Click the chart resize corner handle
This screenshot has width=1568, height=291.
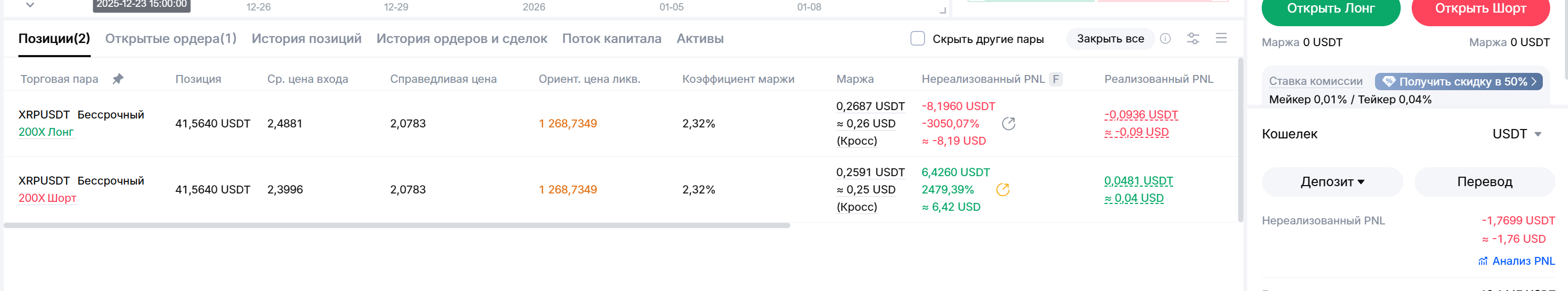(x=943, y=10)
